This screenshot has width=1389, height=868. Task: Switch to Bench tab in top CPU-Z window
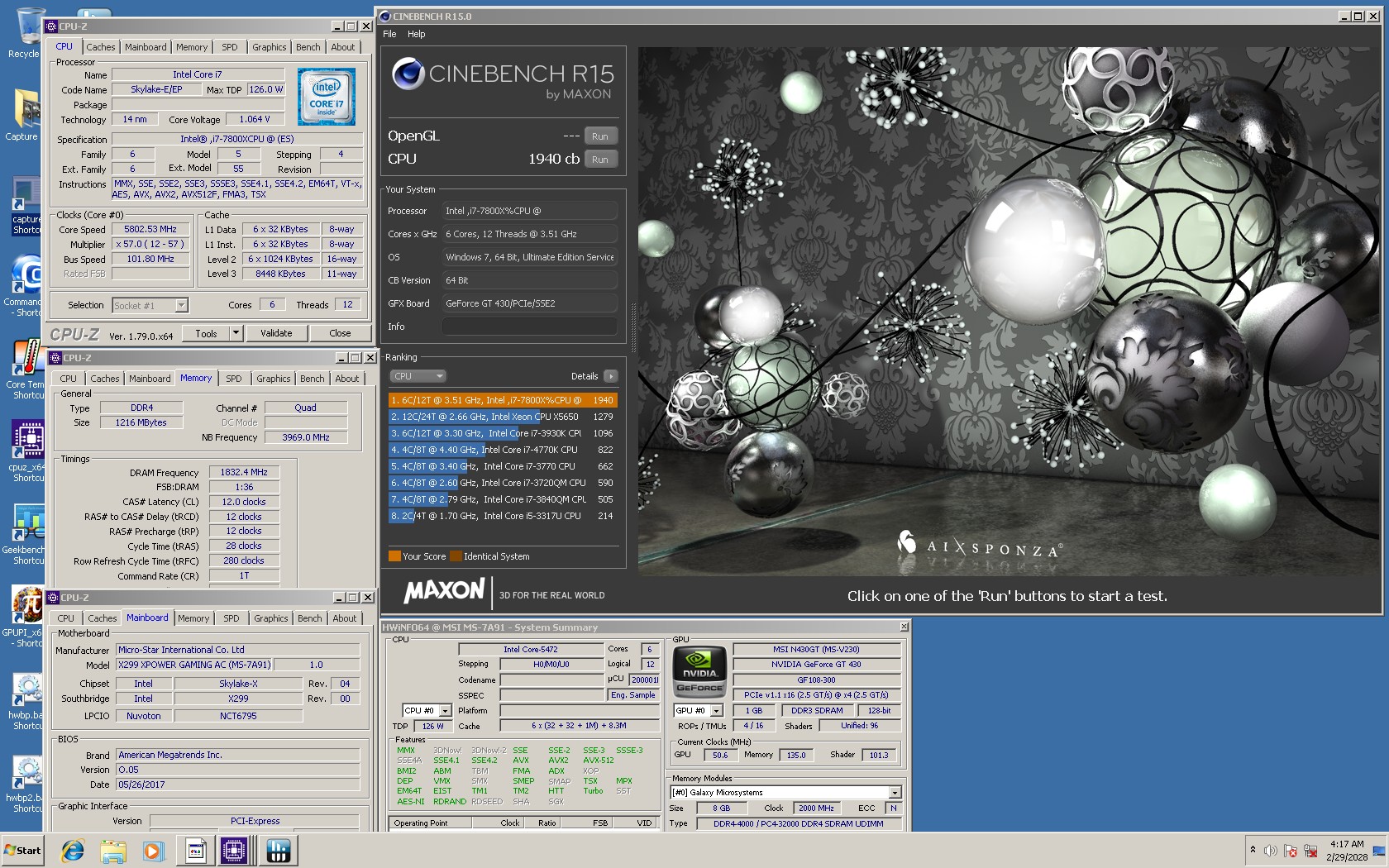pyautogui.click(x=308, y=47)
